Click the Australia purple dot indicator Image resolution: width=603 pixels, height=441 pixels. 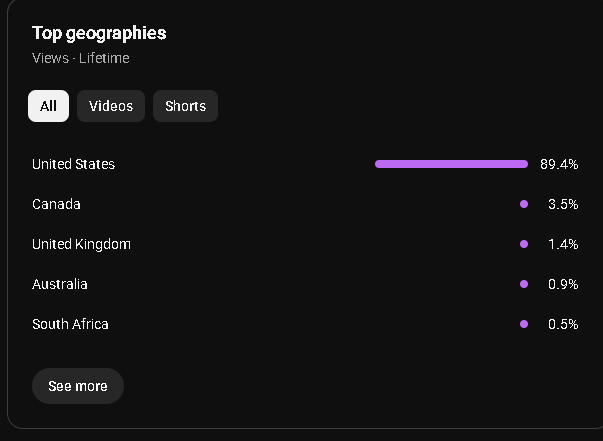(x=524, y=284)
